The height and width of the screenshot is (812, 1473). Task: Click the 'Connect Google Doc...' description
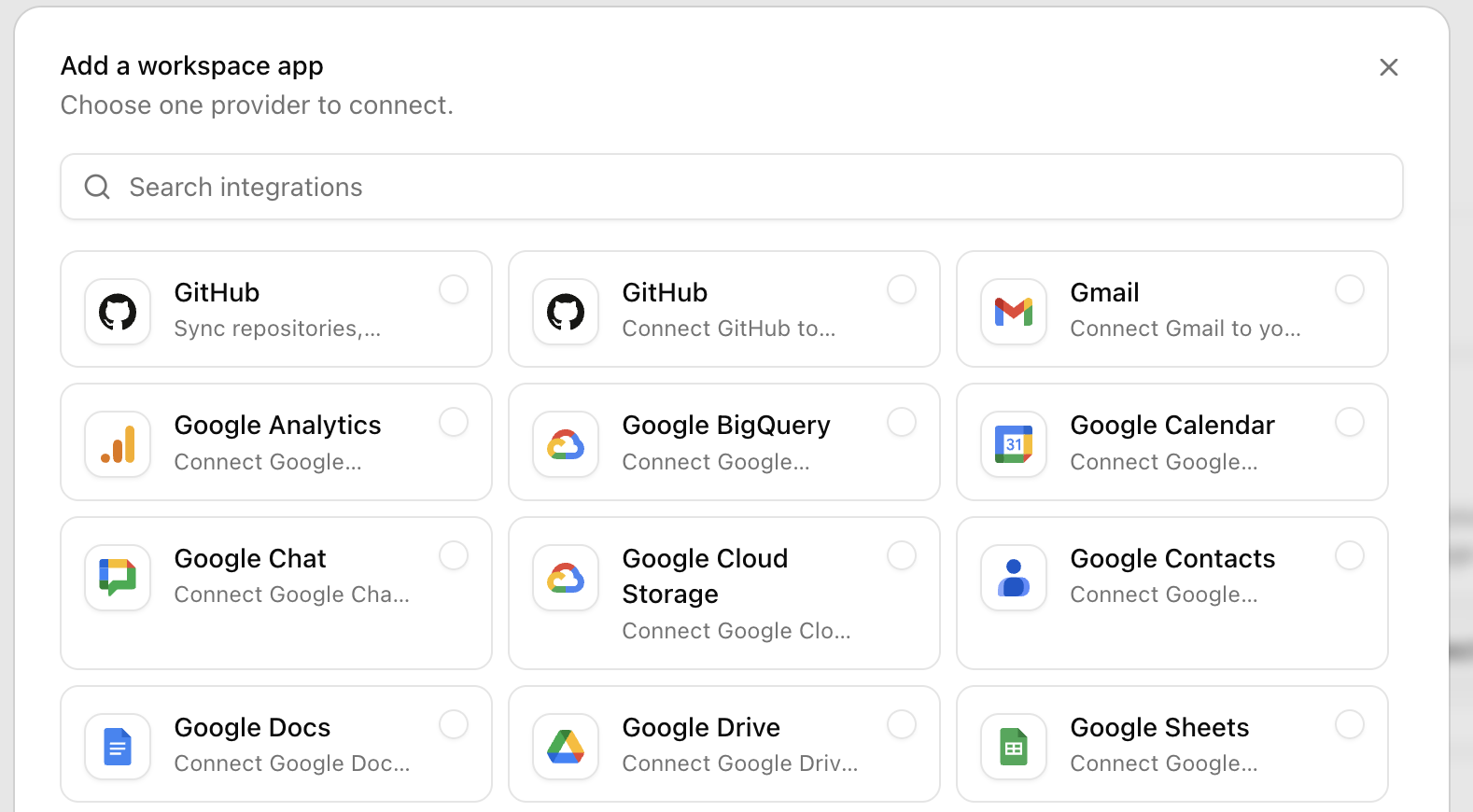[292, 763]
